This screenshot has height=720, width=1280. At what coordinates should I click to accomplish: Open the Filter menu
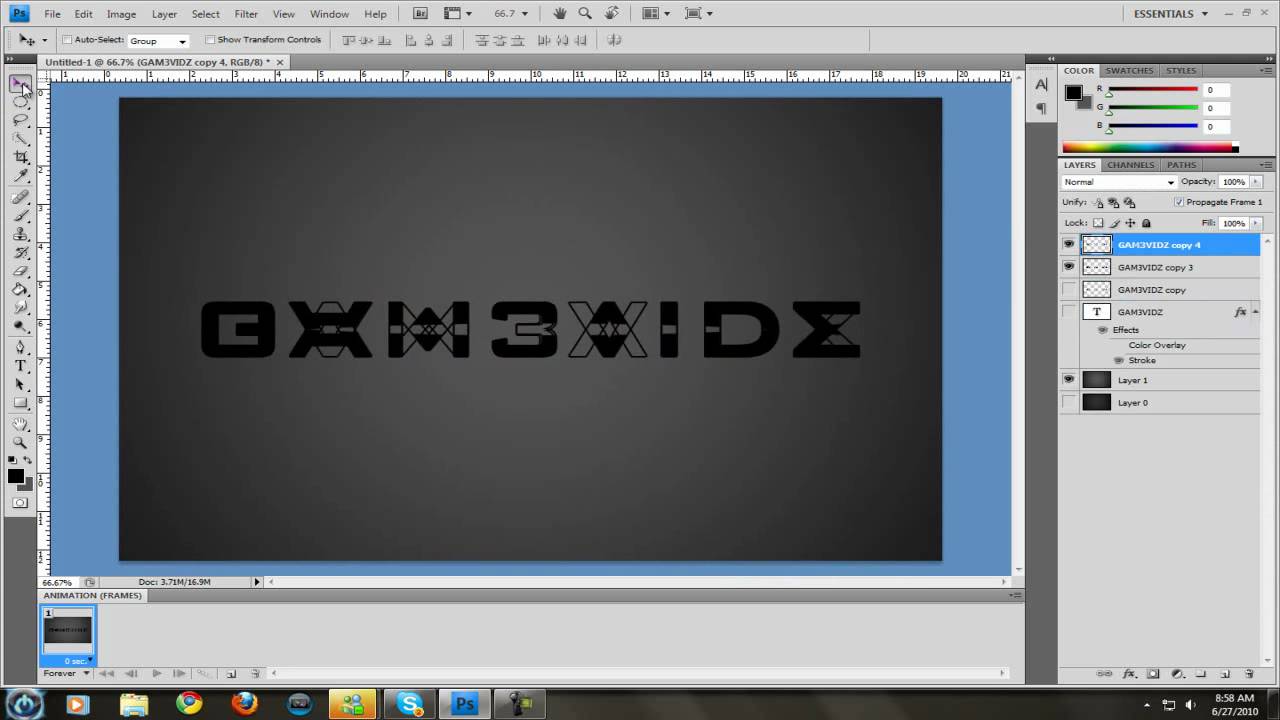coord(246,14)
